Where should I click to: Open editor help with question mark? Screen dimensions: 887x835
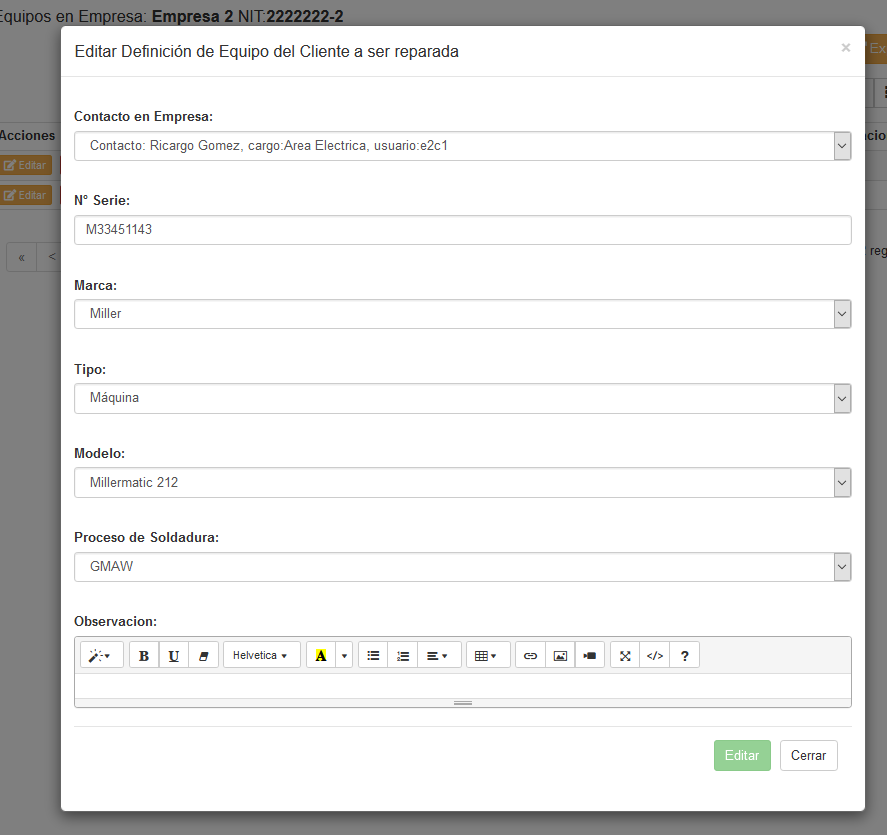click(x=684, y=656)
